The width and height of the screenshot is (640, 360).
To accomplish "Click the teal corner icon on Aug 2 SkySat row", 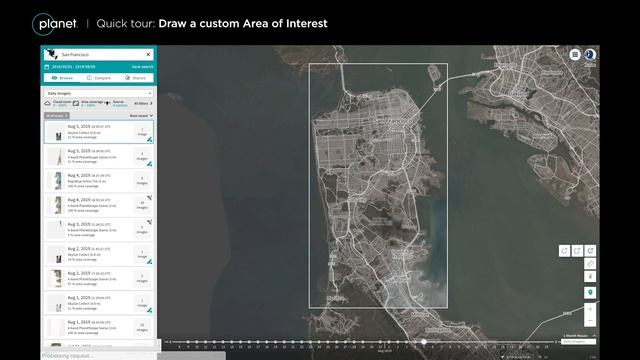I will 150,262.
